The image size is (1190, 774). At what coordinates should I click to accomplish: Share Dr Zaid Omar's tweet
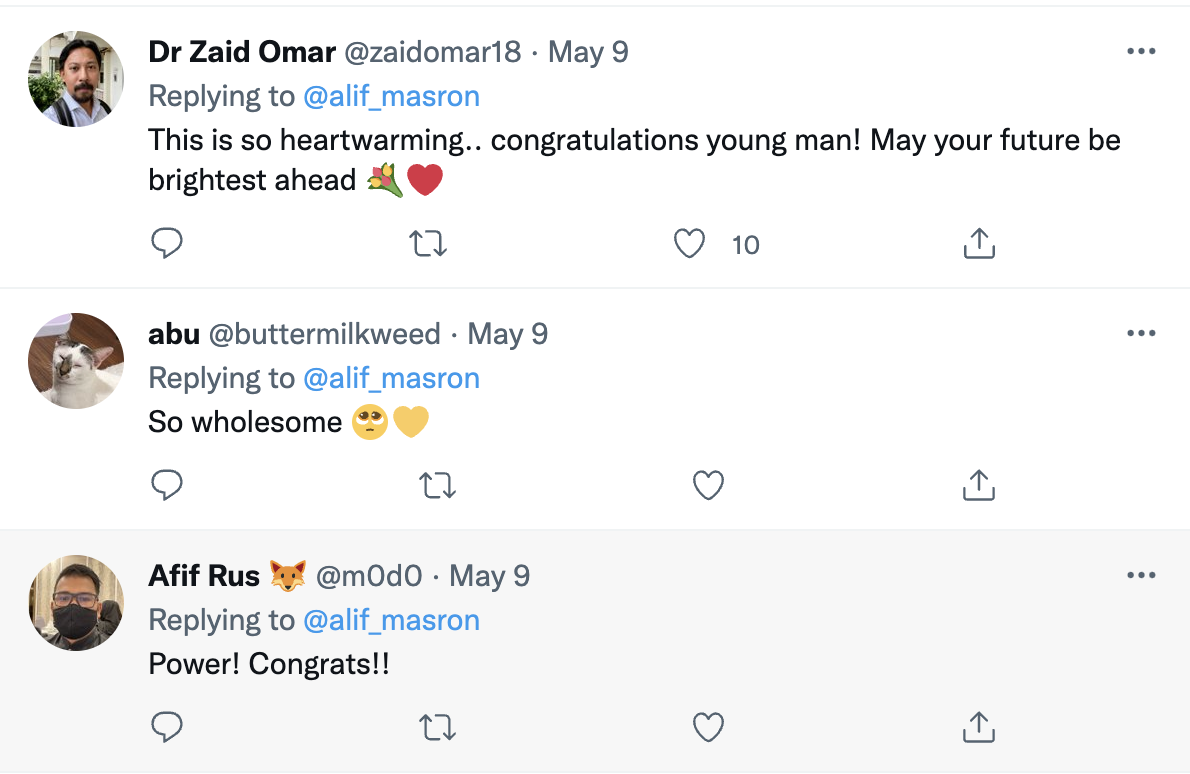coord(978,243)
